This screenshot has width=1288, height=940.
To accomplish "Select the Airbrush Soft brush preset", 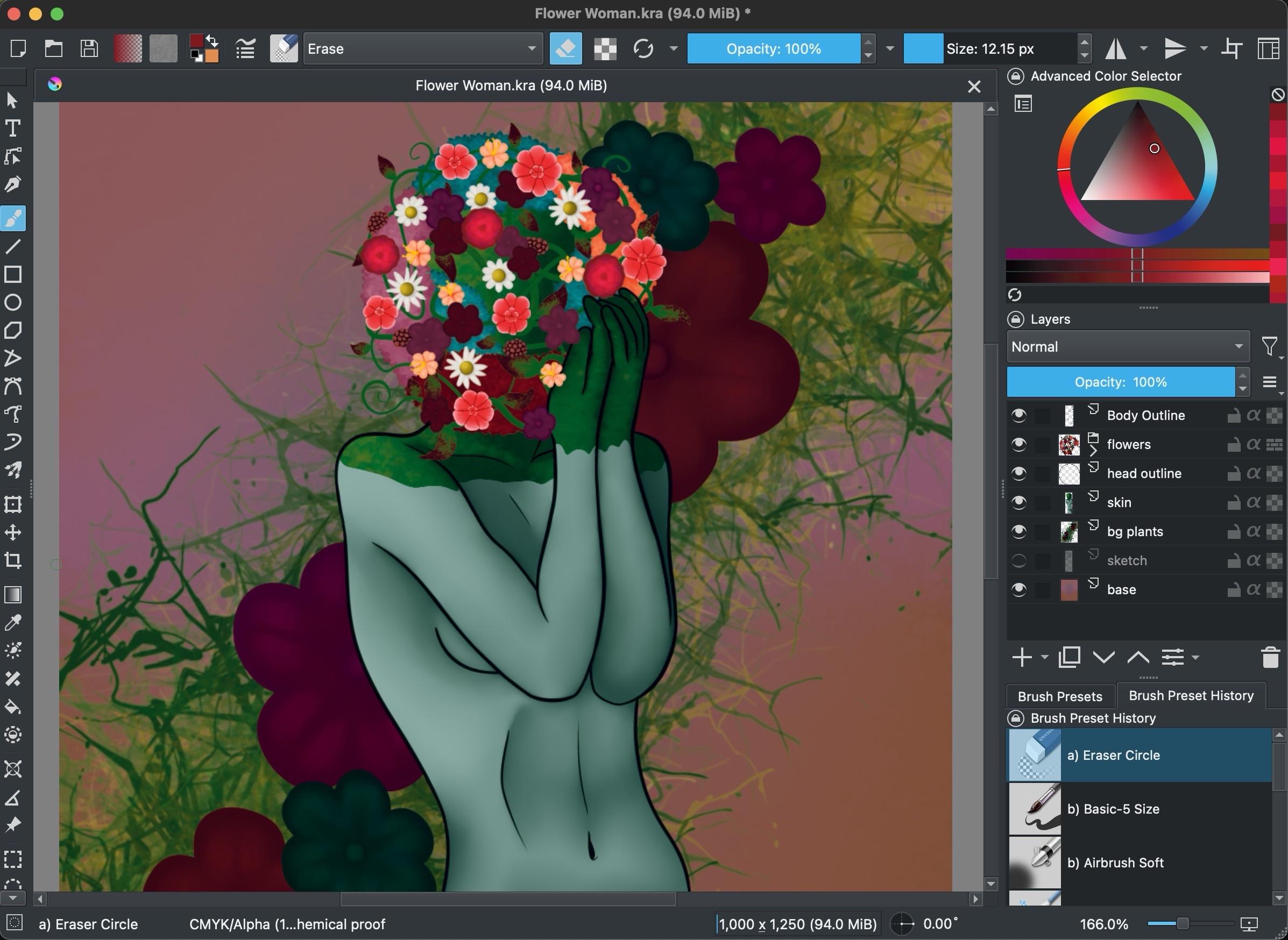I will pos(1114,863).
